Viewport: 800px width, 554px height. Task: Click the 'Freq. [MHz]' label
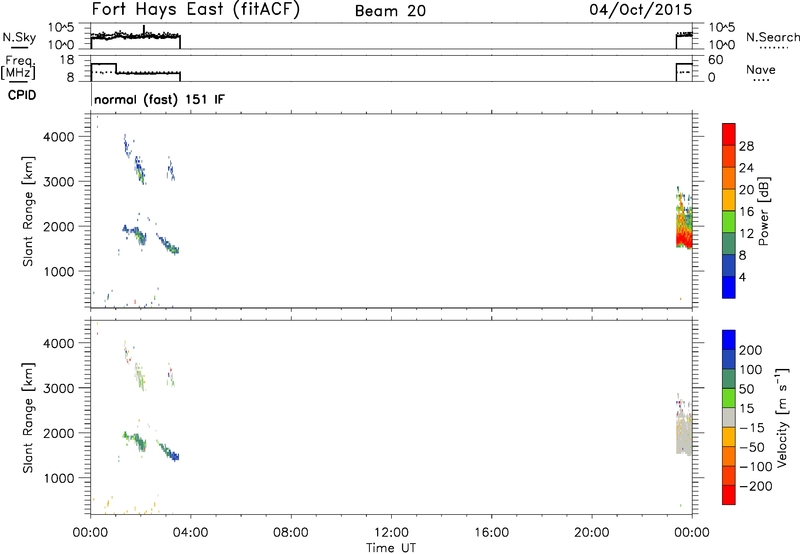click(18, 67)
